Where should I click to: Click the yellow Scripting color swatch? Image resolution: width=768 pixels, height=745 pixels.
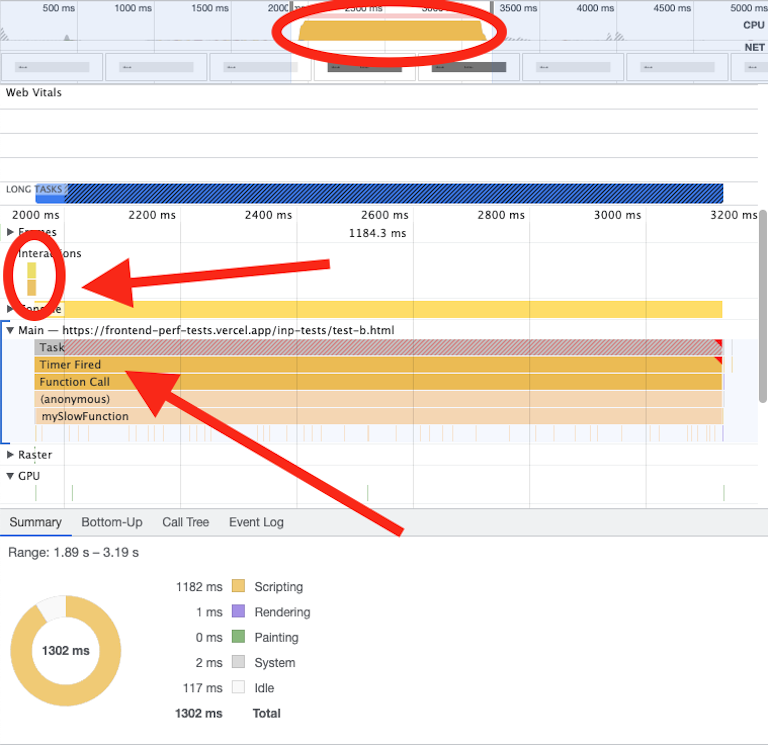tap(238, 587)
